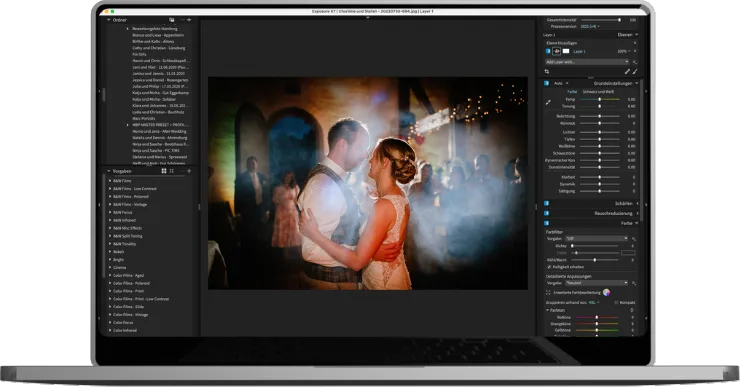Switch to the Schwarz und Weiß tab

point(598,92)
